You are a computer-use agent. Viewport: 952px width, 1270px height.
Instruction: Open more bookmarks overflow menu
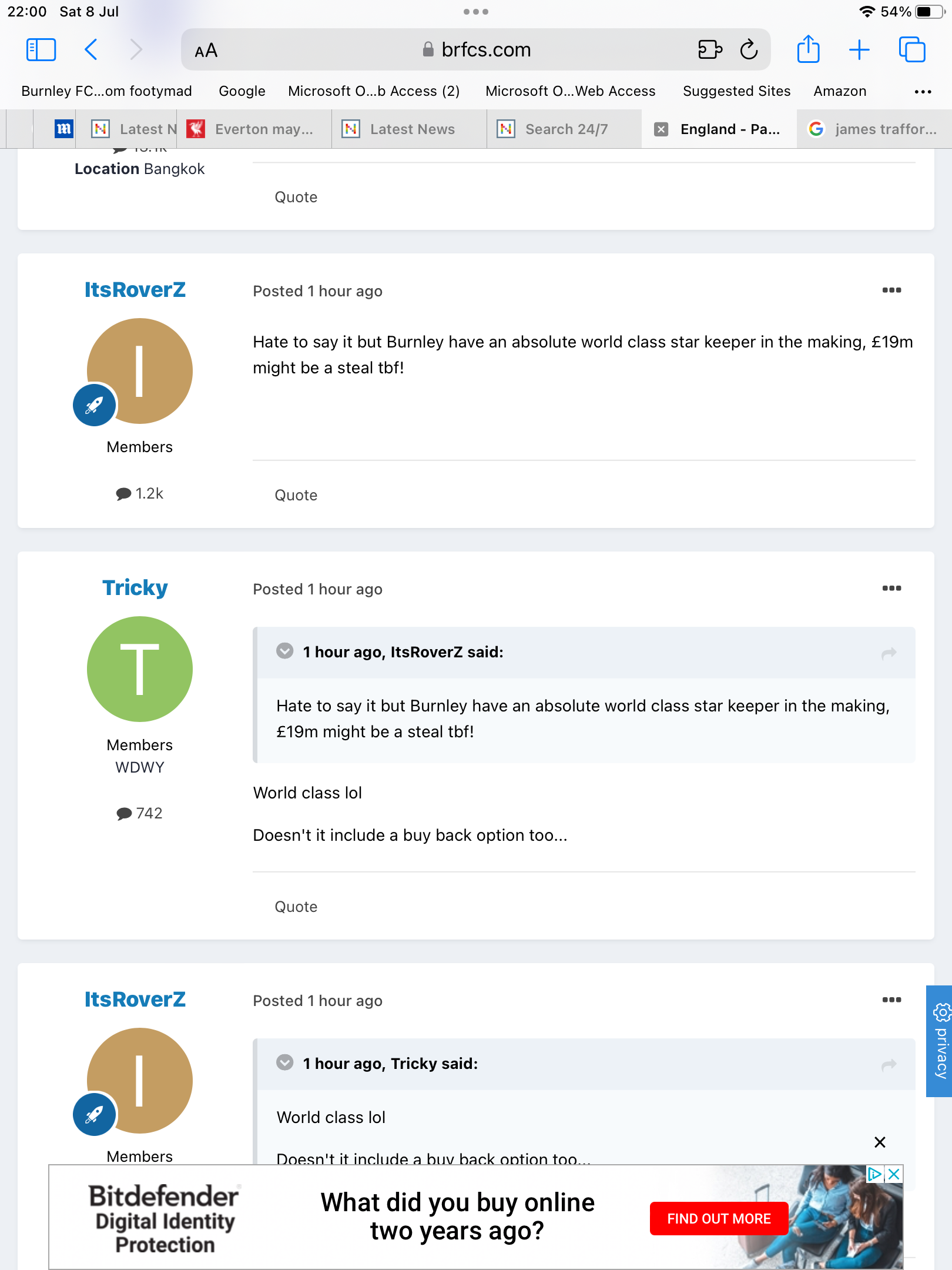(923, 92)
